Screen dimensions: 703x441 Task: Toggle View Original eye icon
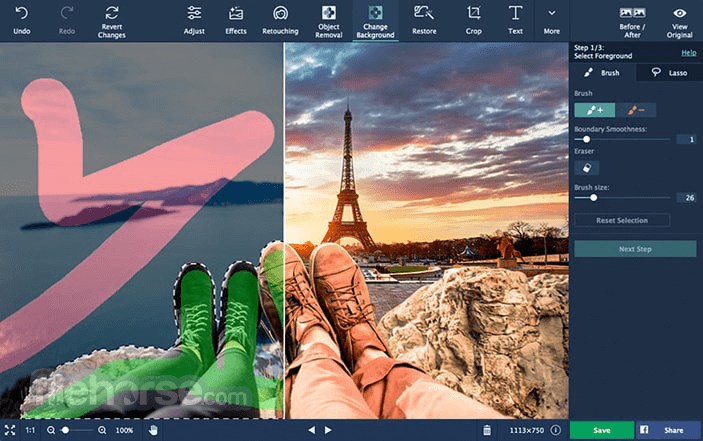point(679,22)
